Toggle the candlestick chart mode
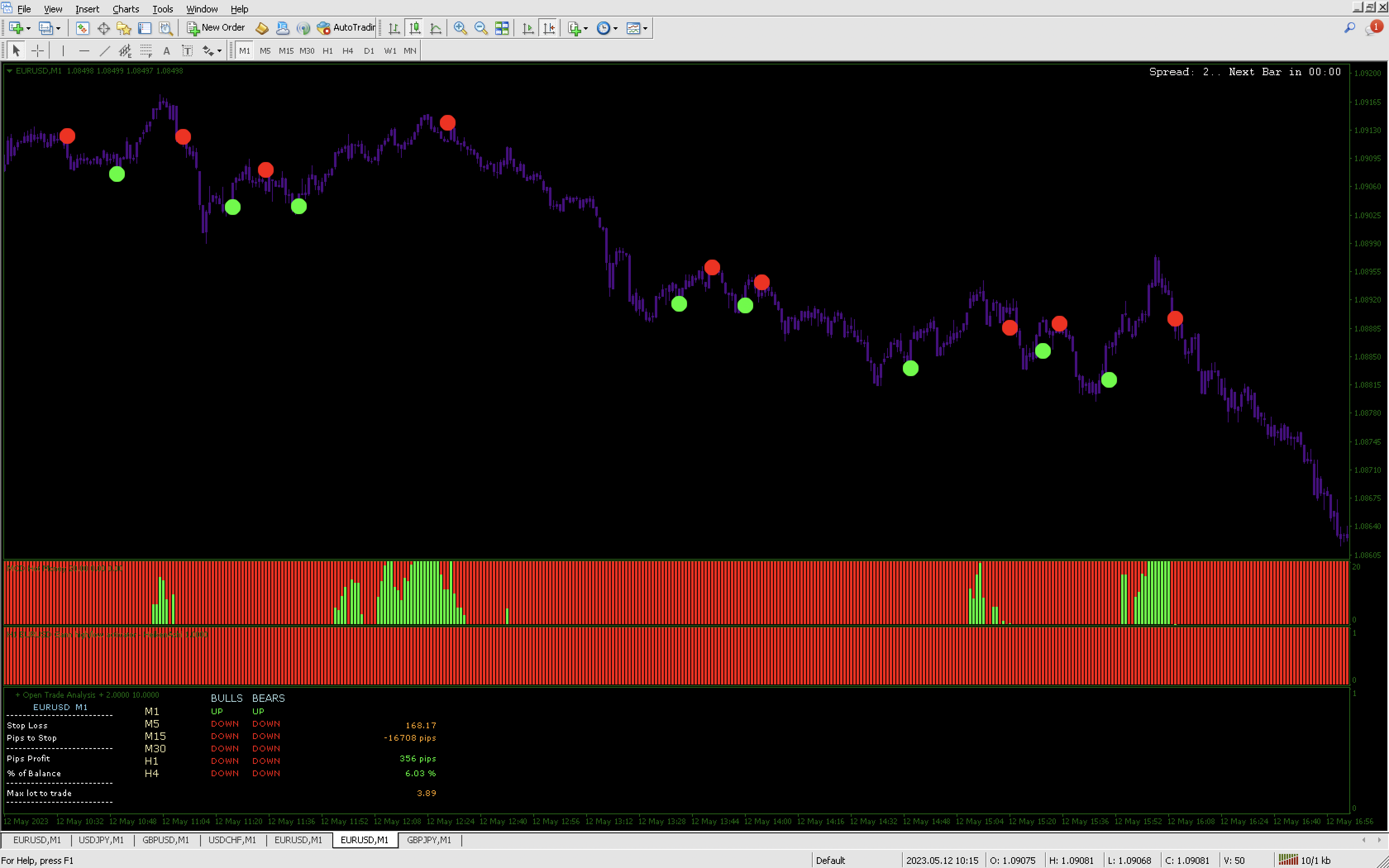Viewport: 1389px width, 868px height. [x=414, y=28]
